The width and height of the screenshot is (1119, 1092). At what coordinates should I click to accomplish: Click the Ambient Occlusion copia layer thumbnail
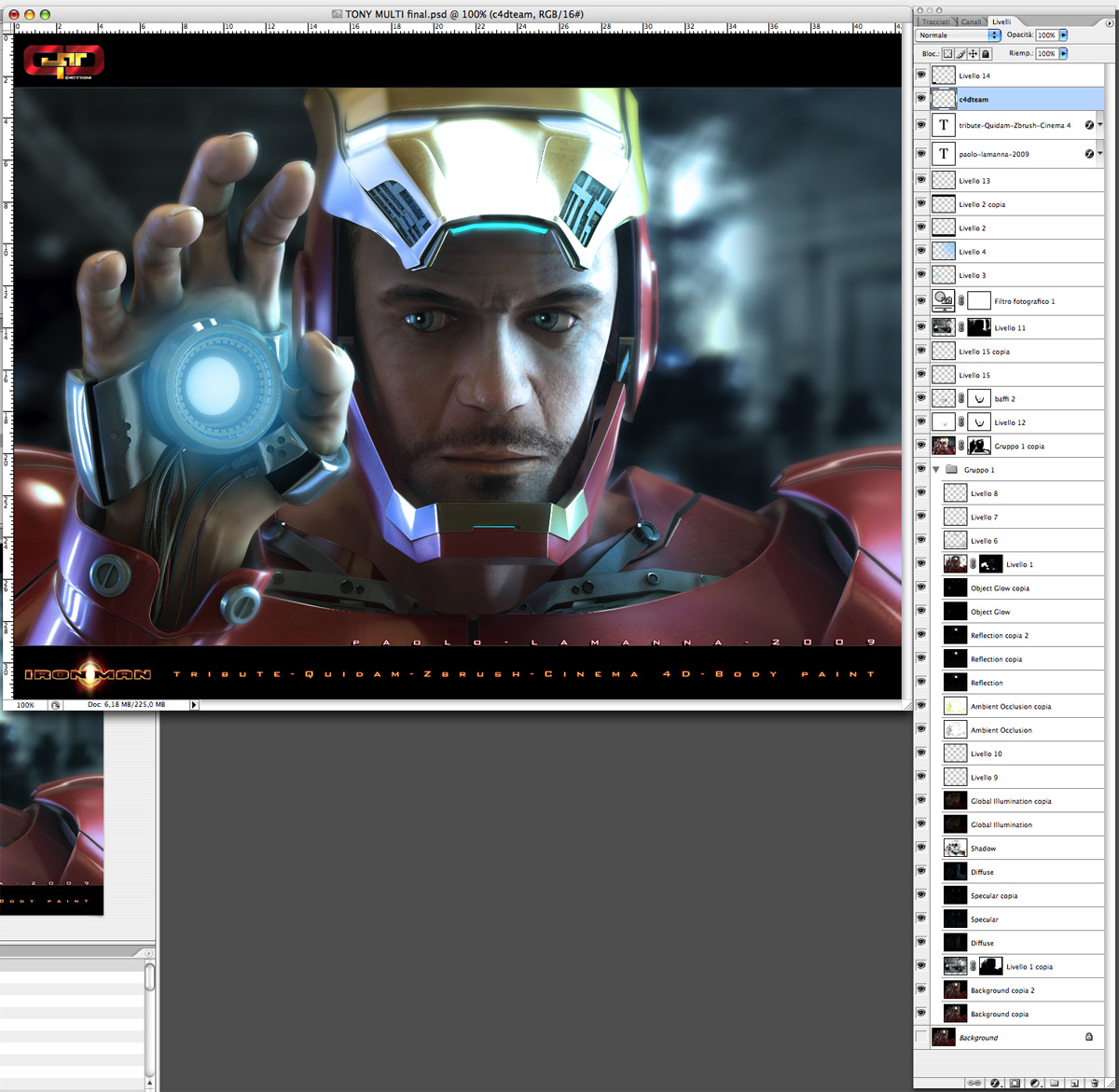pos(955,706)
